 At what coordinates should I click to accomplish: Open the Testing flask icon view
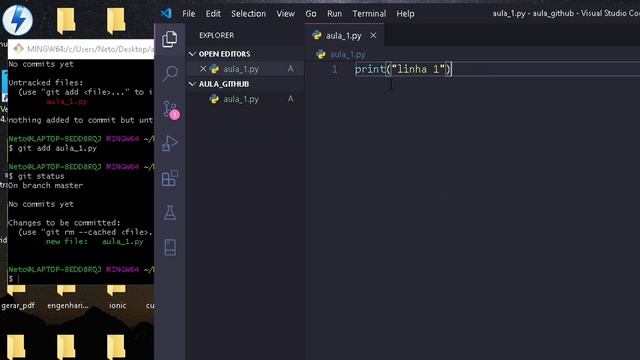click(x=170, y=213)
